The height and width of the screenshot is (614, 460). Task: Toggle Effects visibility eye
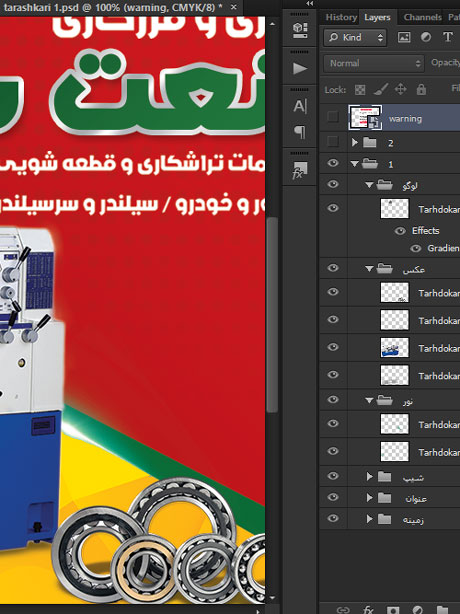click(400, 231)
